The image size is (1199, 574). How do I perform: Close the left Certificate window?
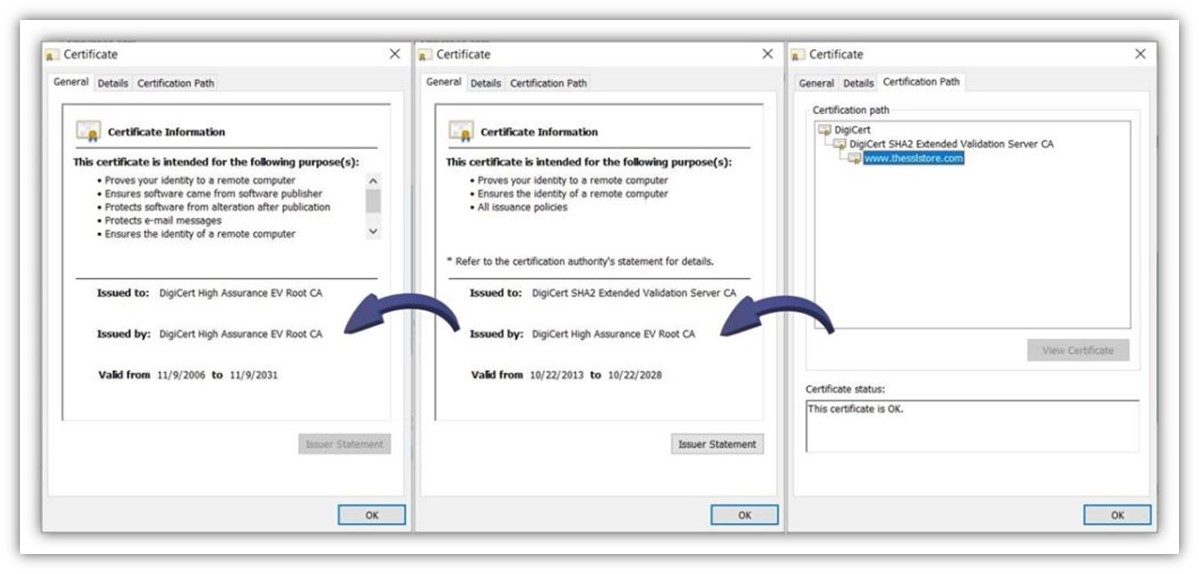(x=395, y=54)
